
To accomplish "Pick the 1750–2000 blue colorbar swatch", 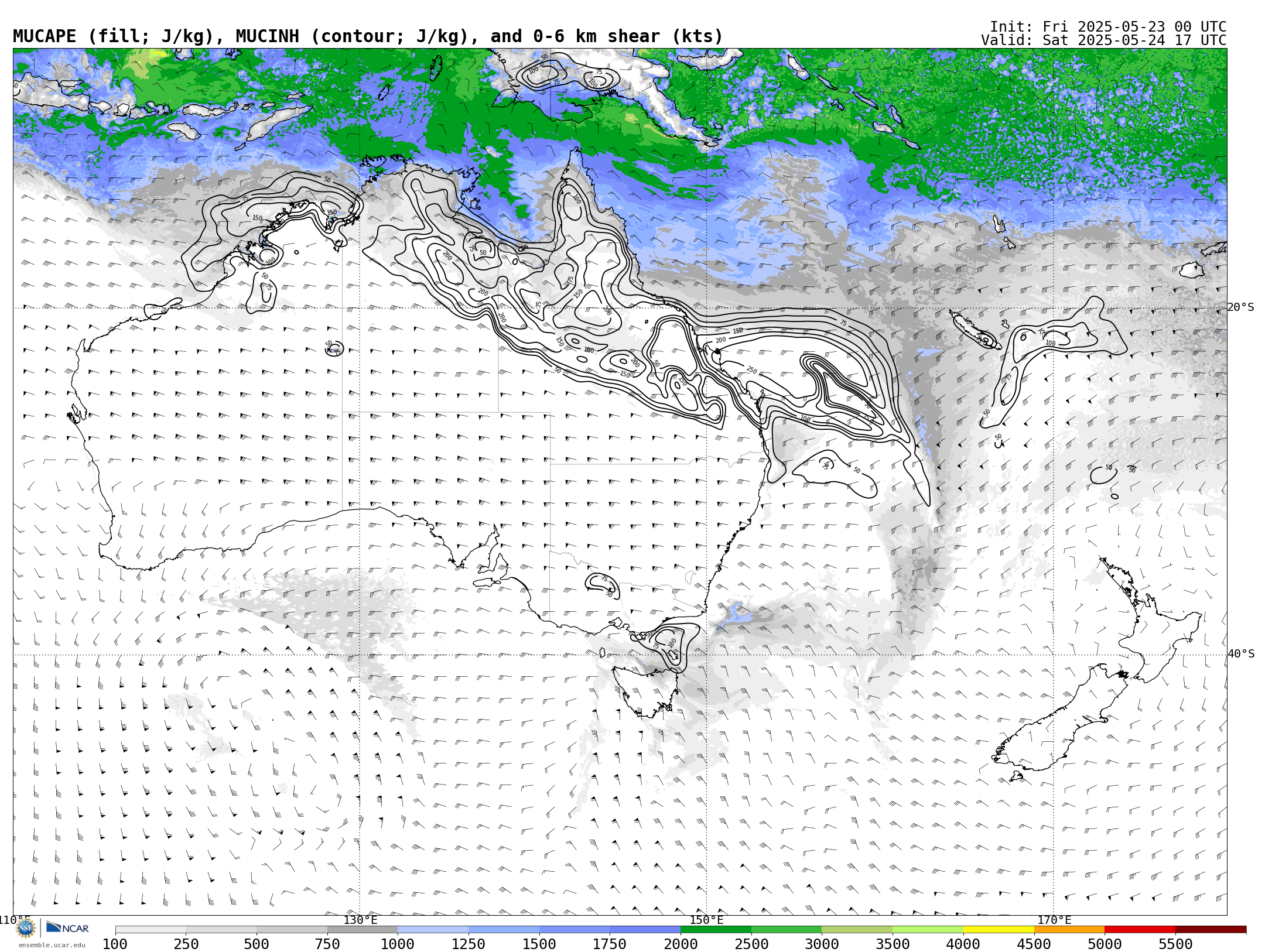I will (x=645, y=930).
